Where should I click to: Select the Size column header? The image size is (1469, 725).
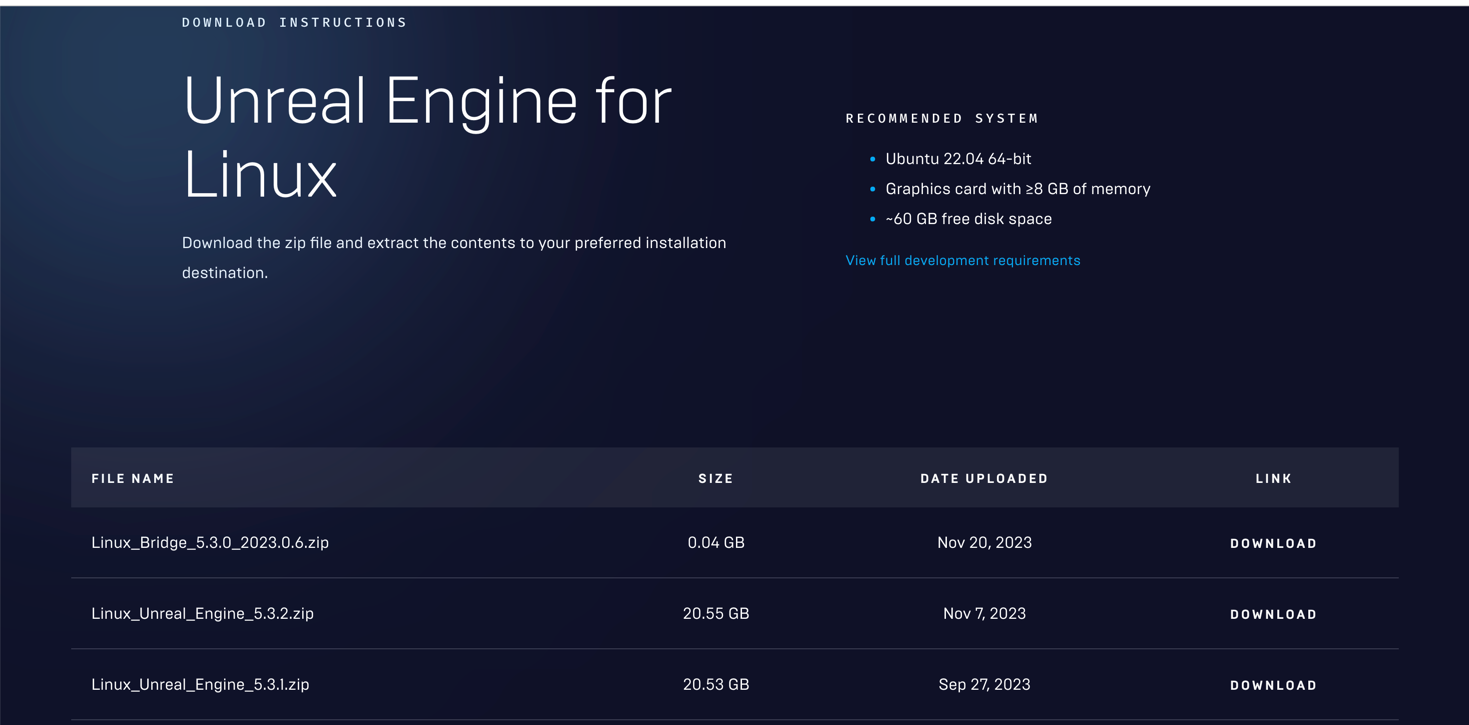pos(716,478)
